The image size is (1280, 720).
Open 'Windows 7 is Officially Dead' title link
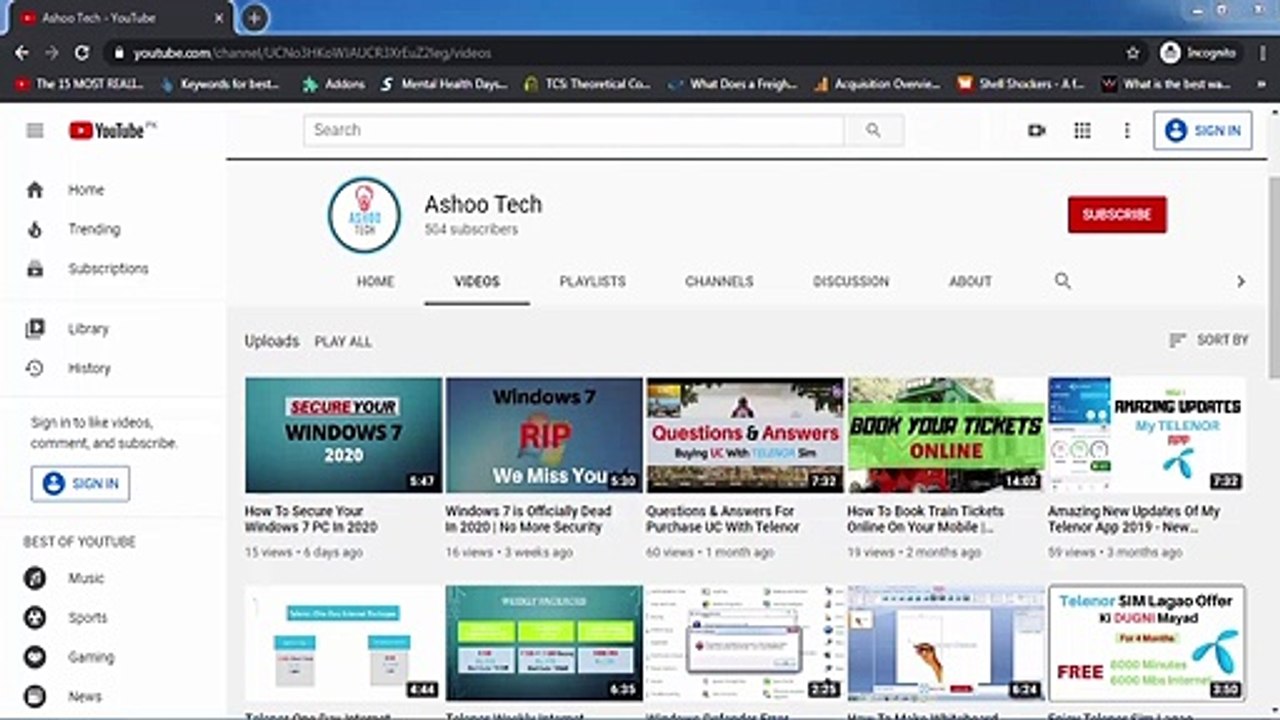coord(528,518)
